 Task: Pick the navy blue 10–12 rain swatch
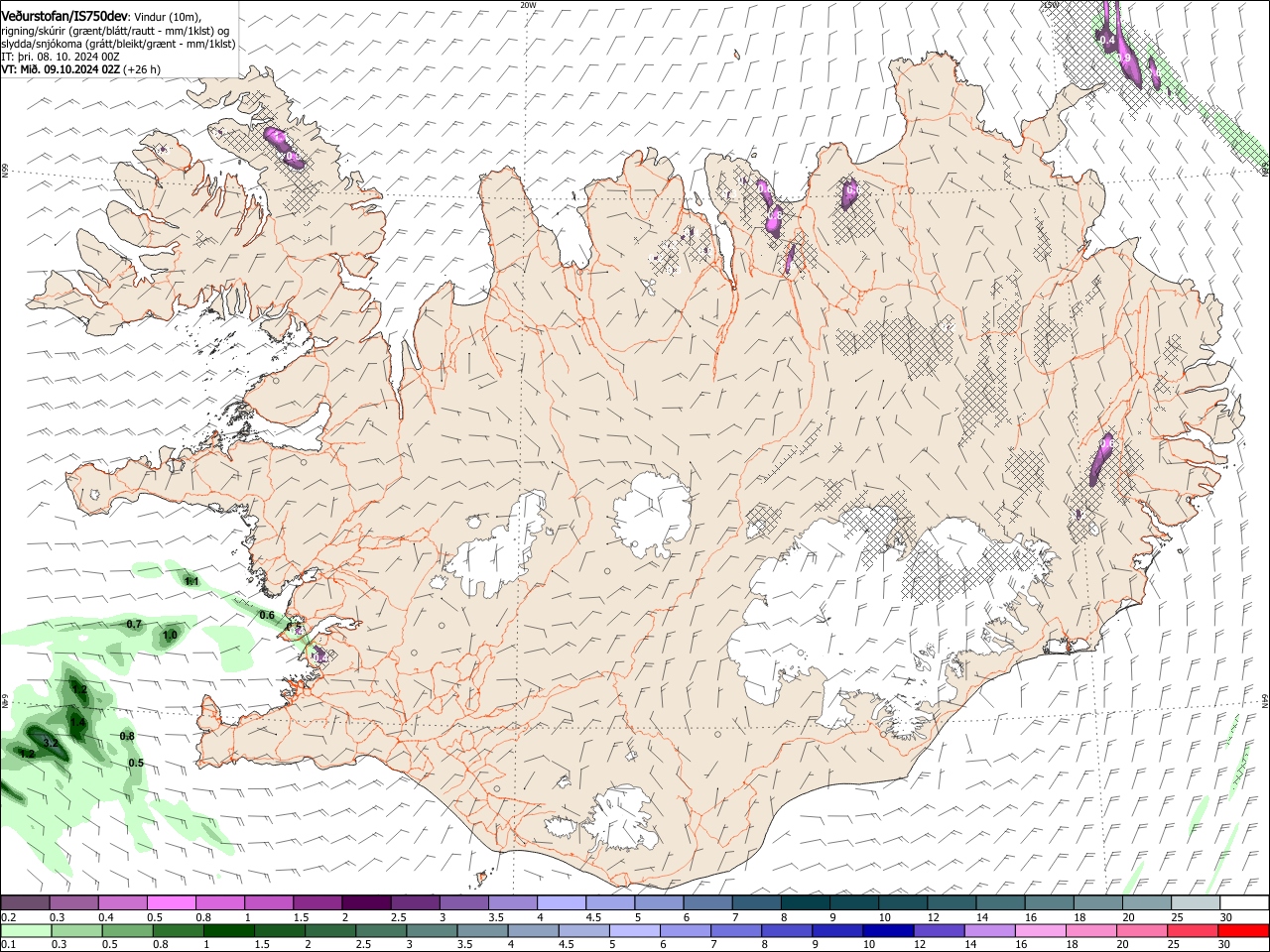(889, 931)
